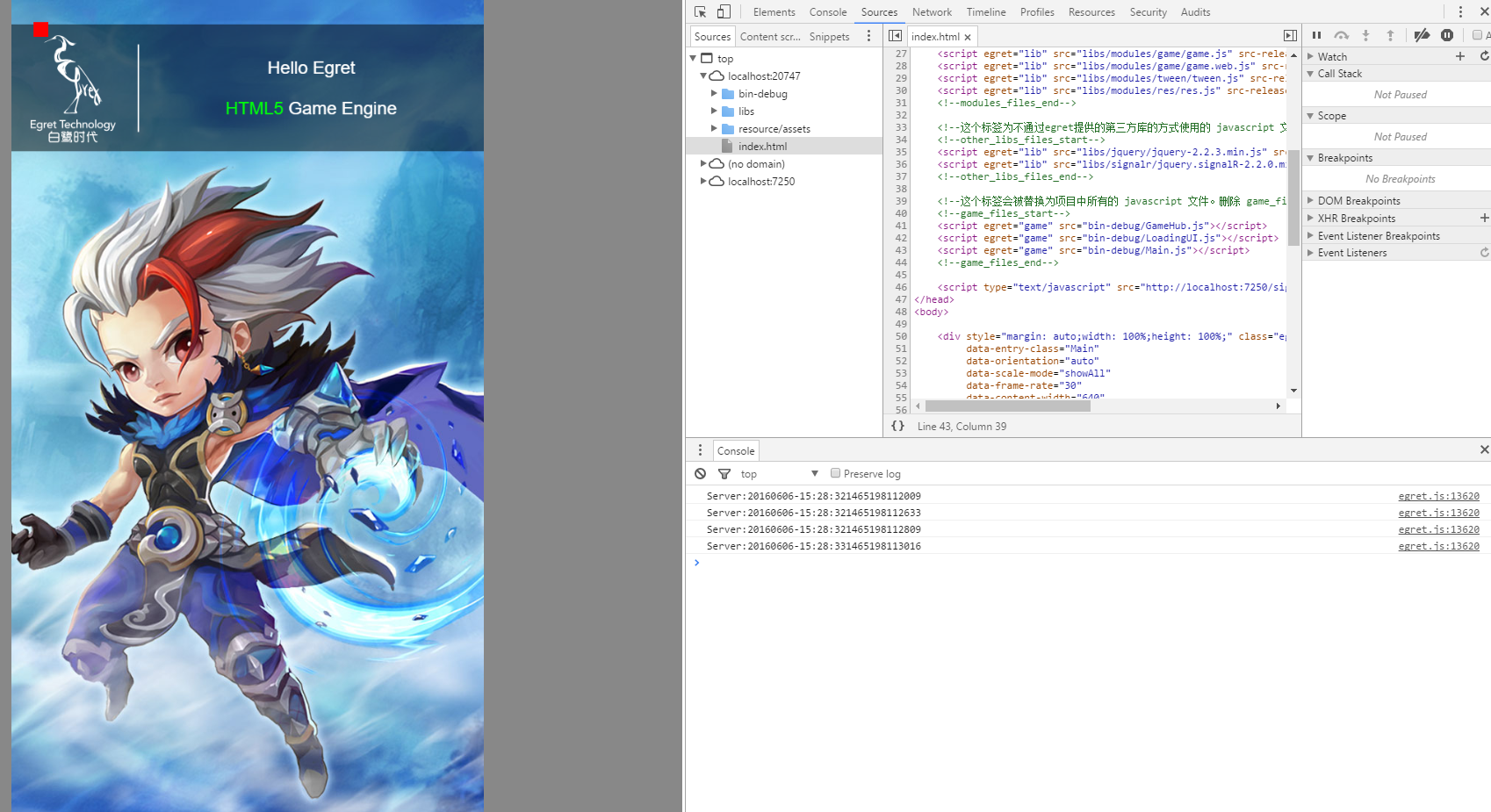This screenshot has width=1491, height=812.
Task: Pause script execution
Action: click(x=1316, y=35)
